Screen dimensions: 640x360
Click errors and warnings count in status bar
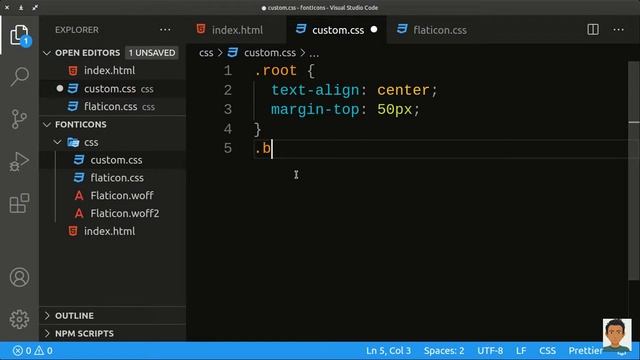coord(33,351)
